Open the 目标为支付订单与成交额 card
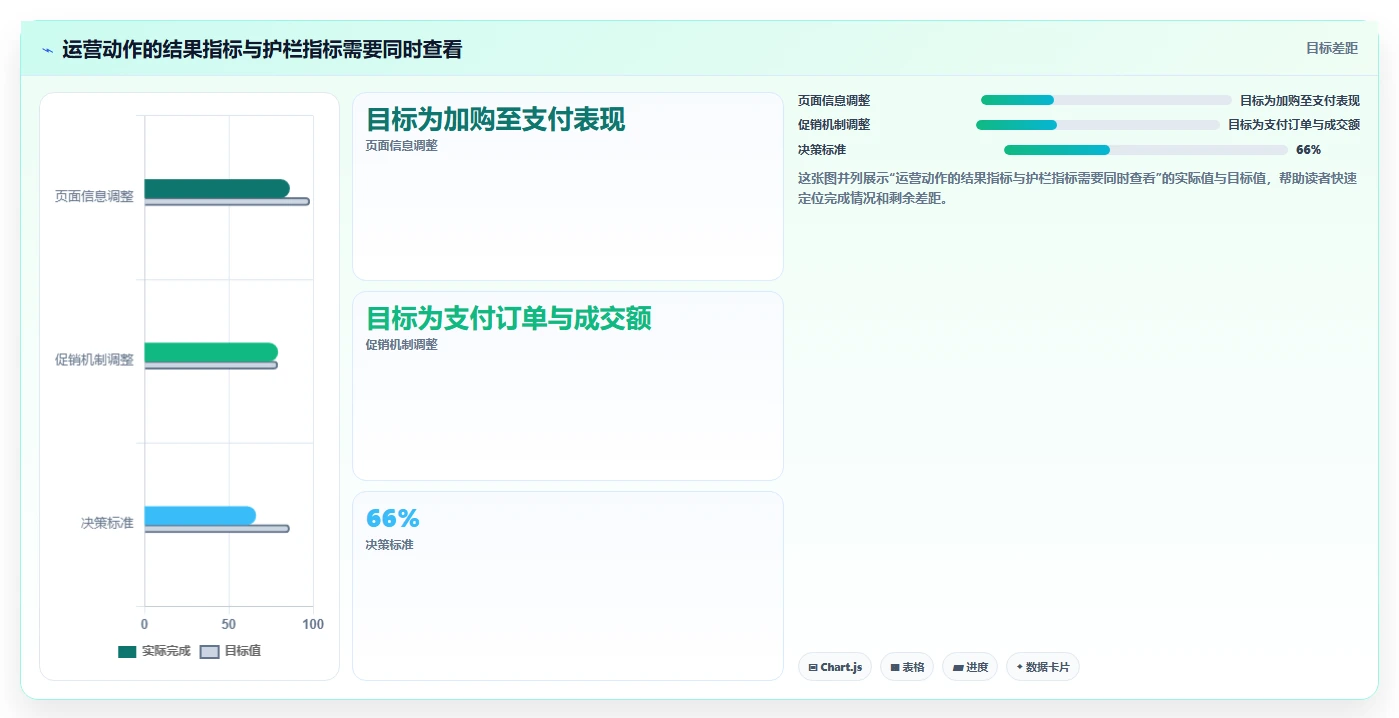This screenshot has width=1399, height=718. coord(568,386)
